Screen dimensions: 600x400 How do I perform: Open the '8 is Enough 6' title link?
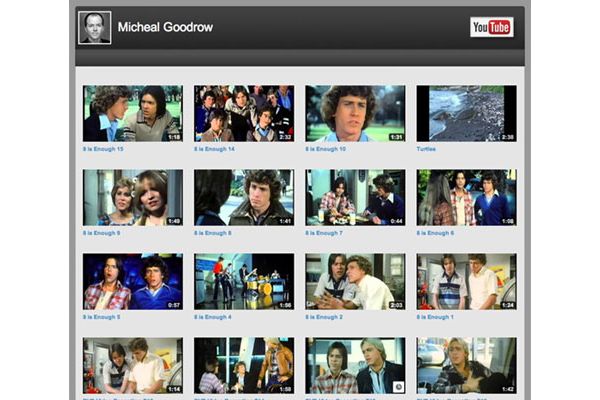point(435,233)
